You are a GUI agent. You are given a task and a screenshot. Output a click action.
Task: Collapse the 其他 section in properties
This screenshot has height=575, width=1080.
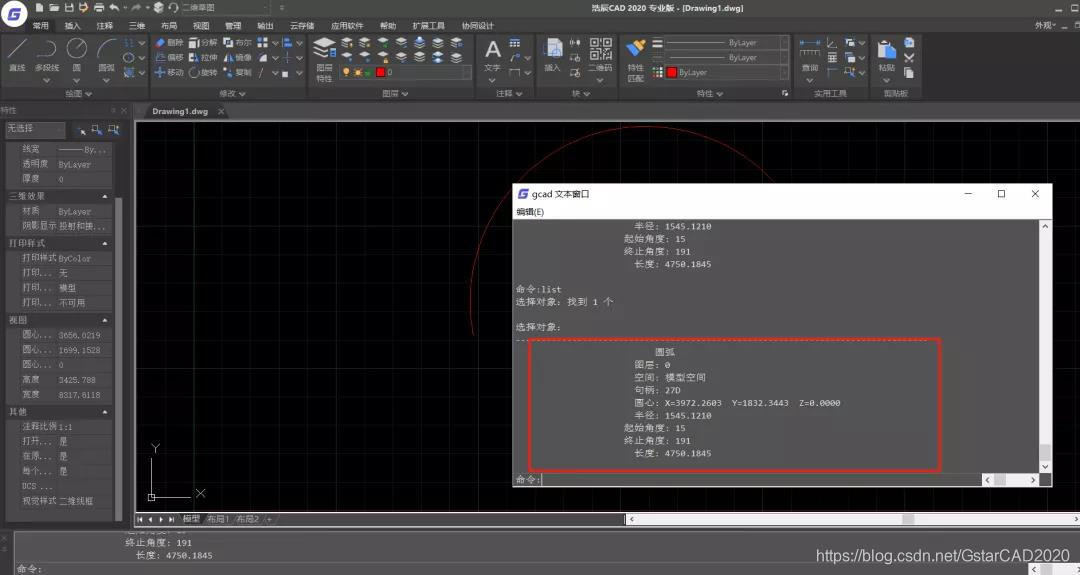pos(105,412)
